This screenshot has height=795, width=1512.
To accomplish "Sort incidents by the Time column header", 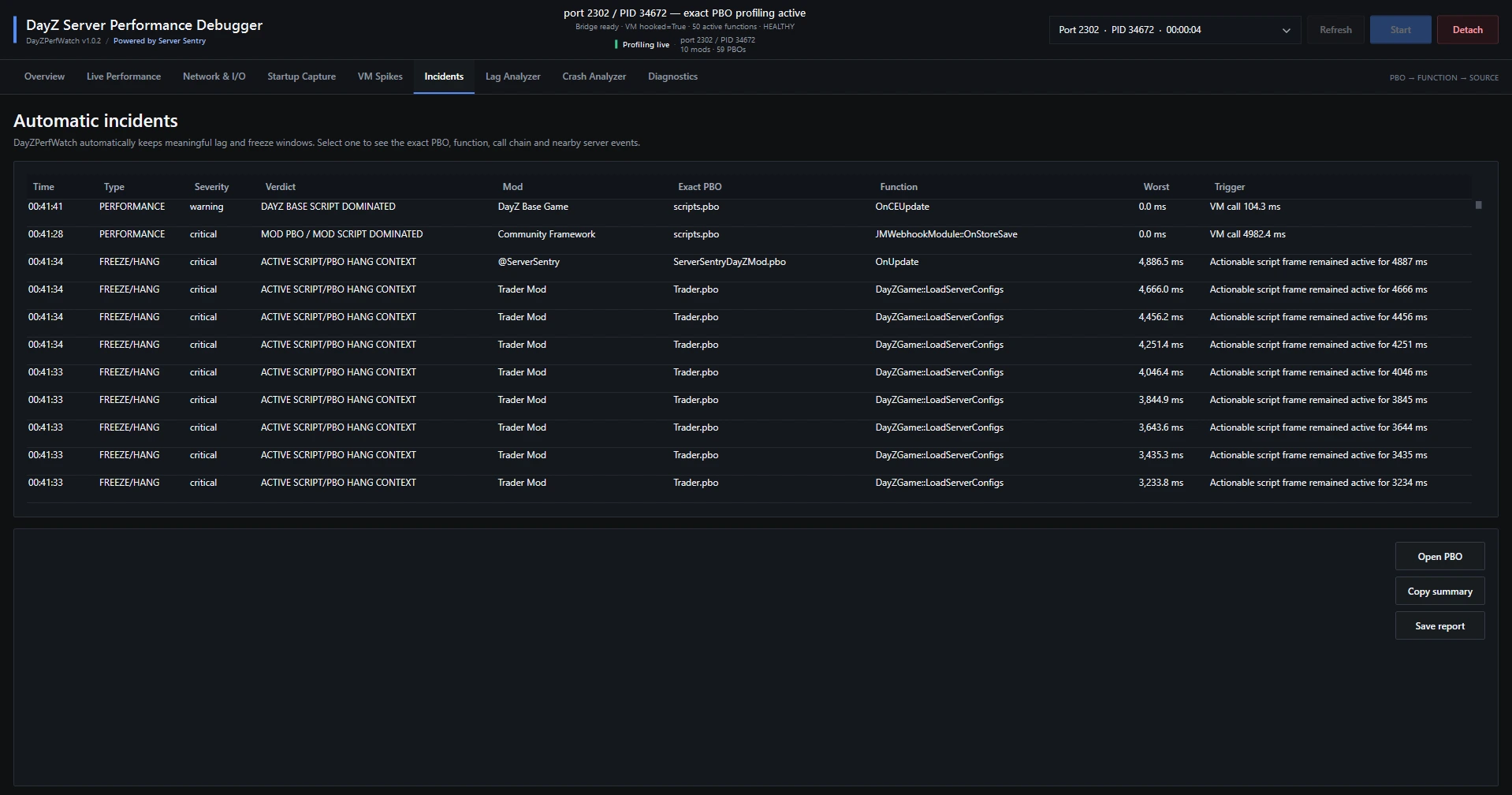I will (x=43, y=187).
